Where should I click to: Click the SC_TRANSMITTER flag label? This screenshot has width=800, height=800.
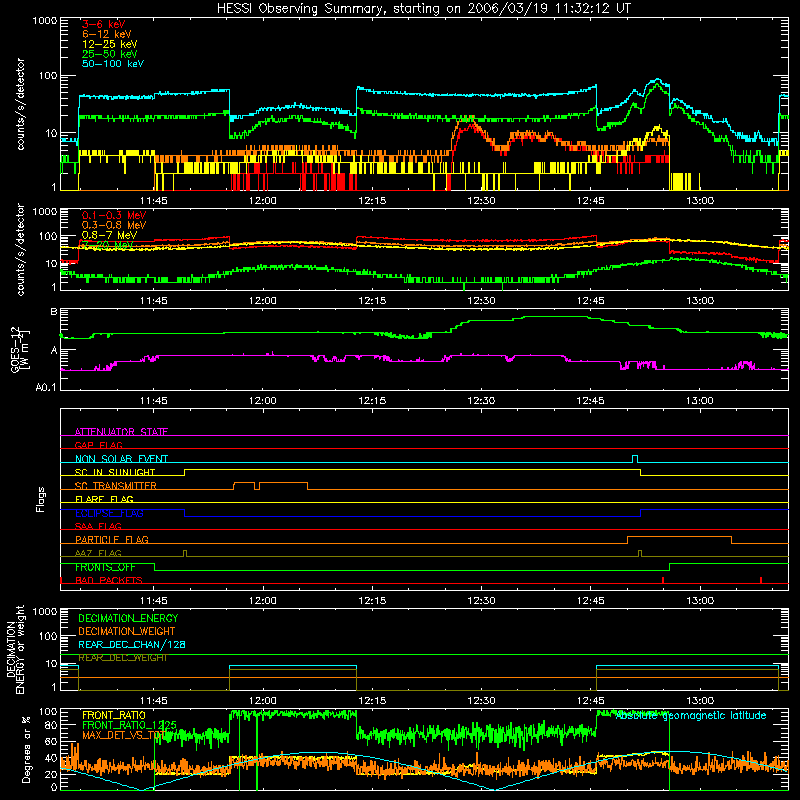pos(116,486)
